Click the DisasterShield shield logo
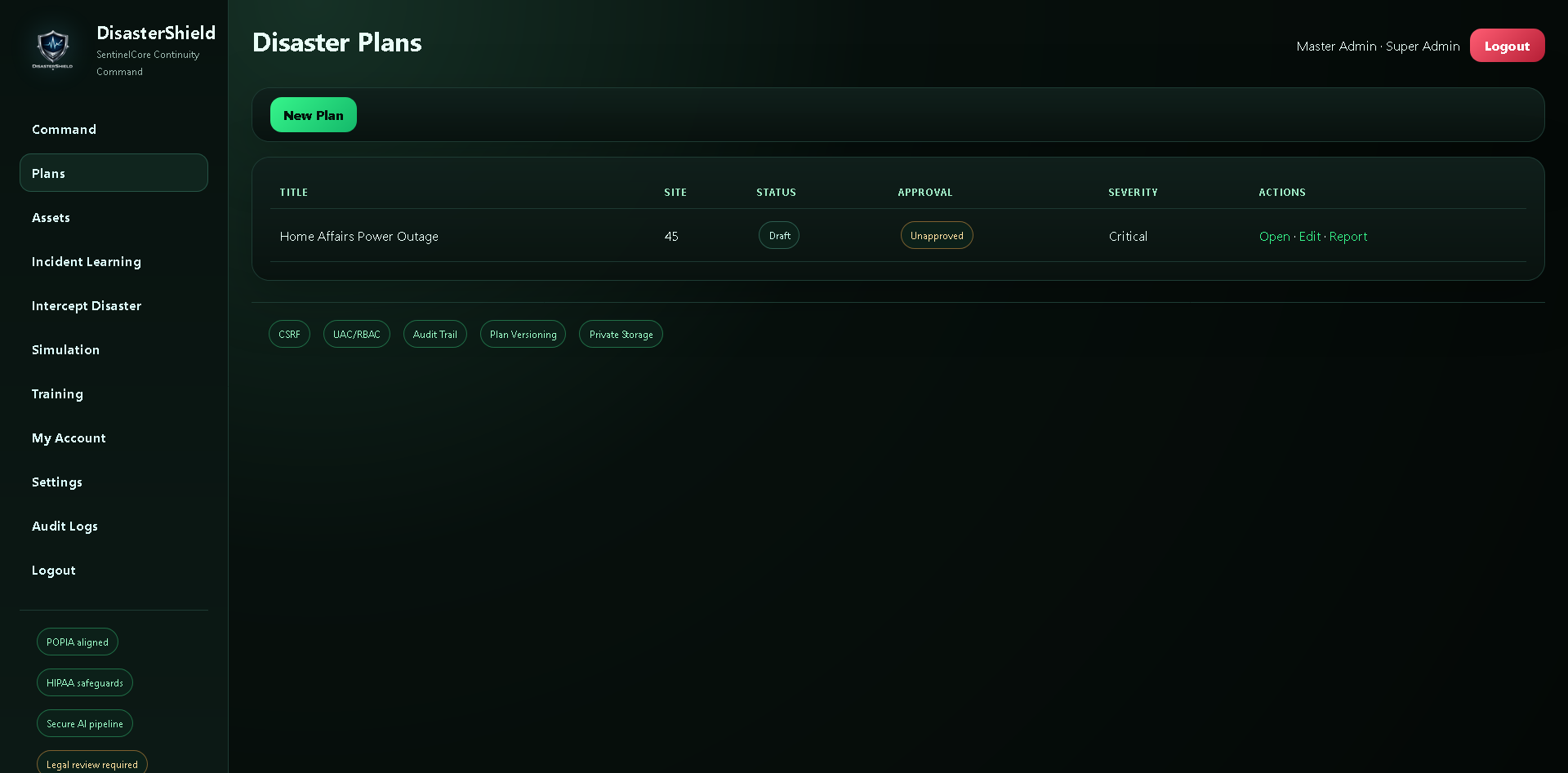 click(52, 49)
